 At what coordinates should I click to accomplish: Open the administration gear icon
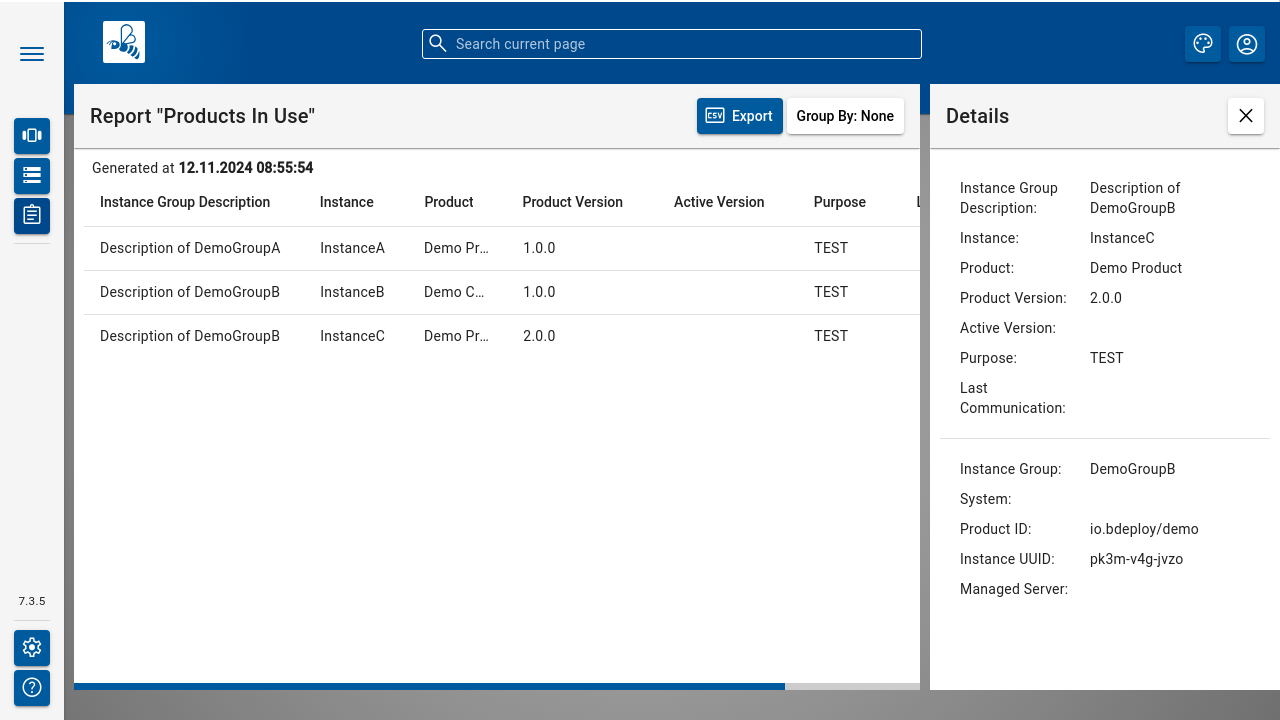[32, 648]
